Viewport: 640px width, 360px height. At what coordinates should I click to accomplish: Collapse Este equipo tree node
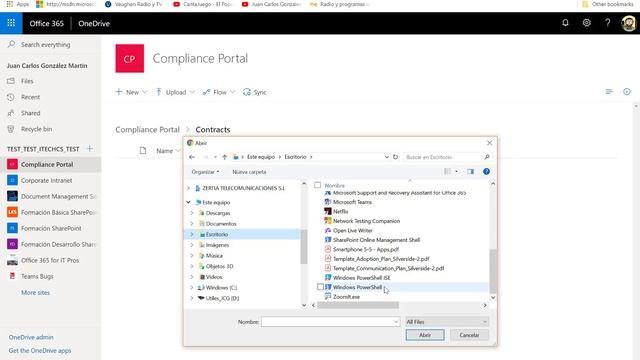click(x=188, y=202)
